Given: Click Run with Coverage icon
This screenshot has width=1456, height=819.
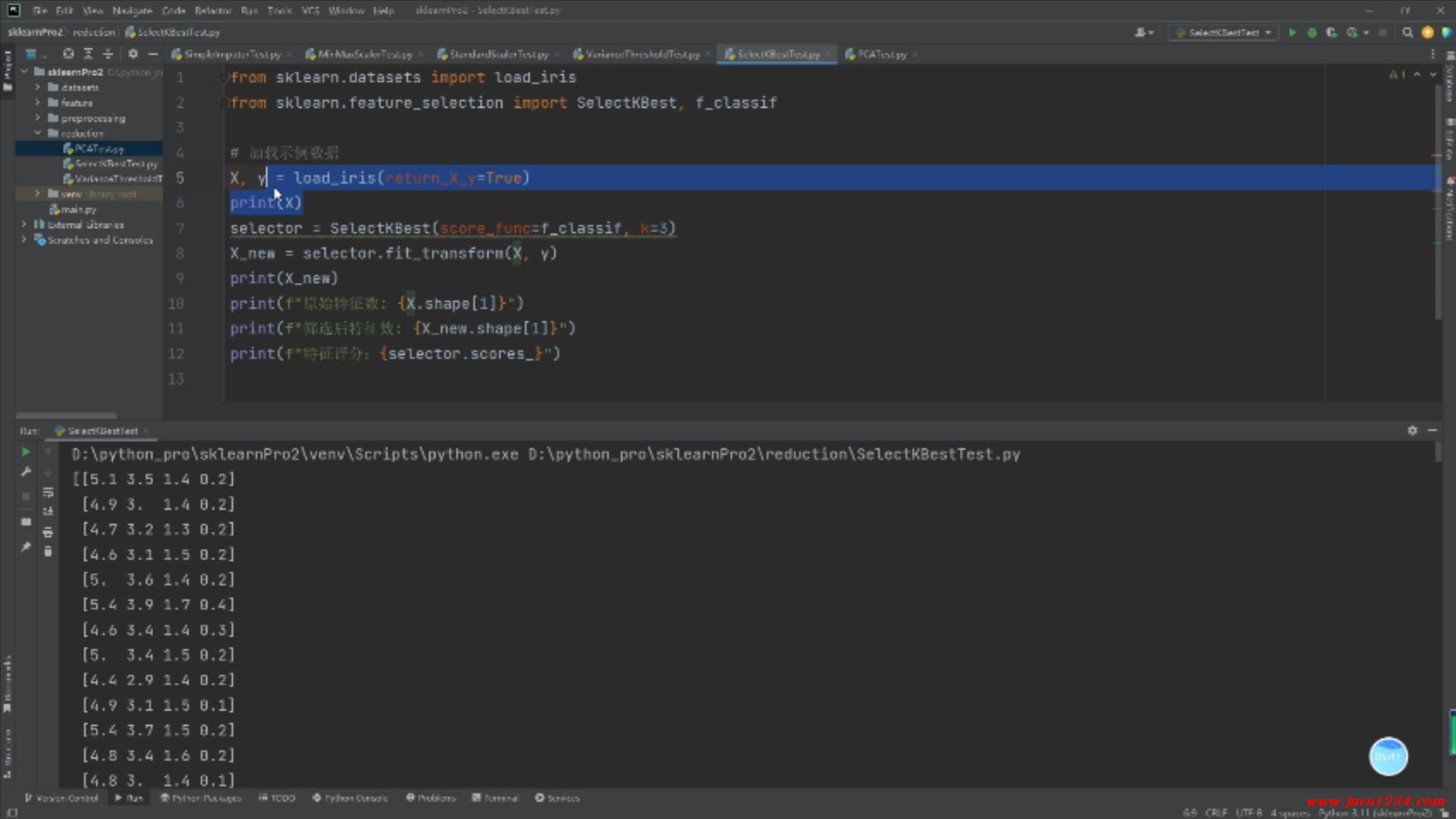Looking at the screenshot, I should pyautogui.click(x=1331, y=33).
